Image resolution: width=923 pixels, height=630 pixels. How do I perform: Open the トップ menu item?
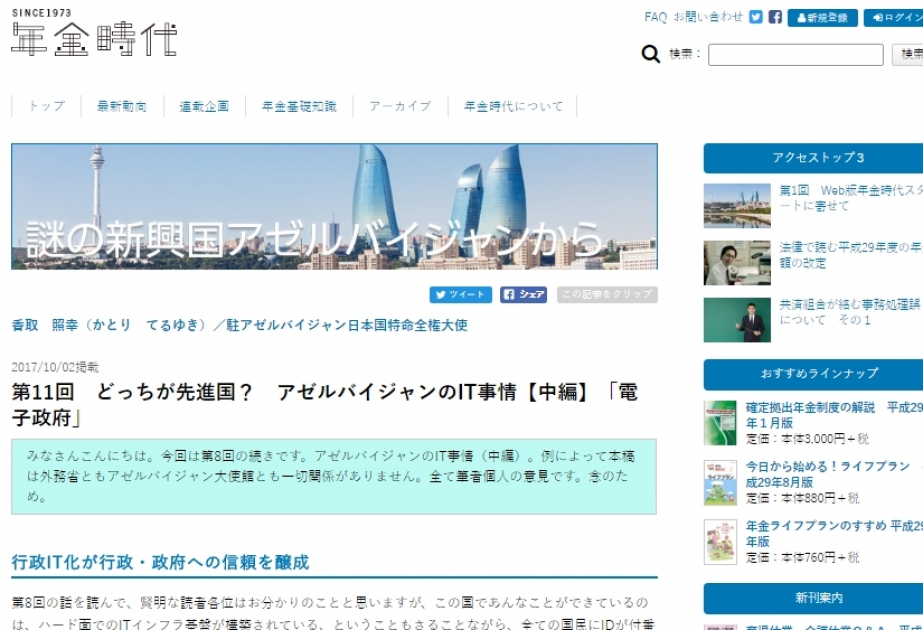pyautogui.click(x=47, y=106)
